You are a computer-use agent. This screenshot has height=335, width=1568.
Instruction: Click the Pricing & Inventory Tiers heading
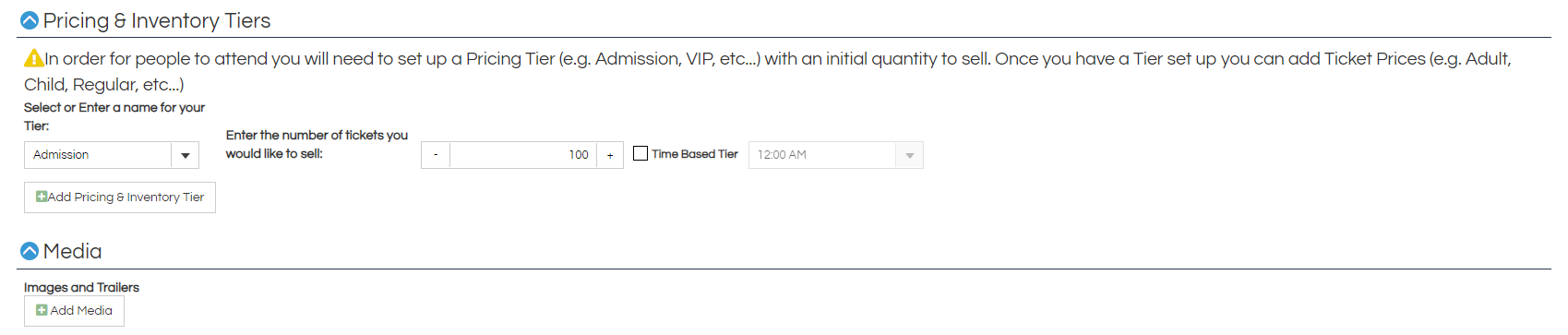pos(157,20)
